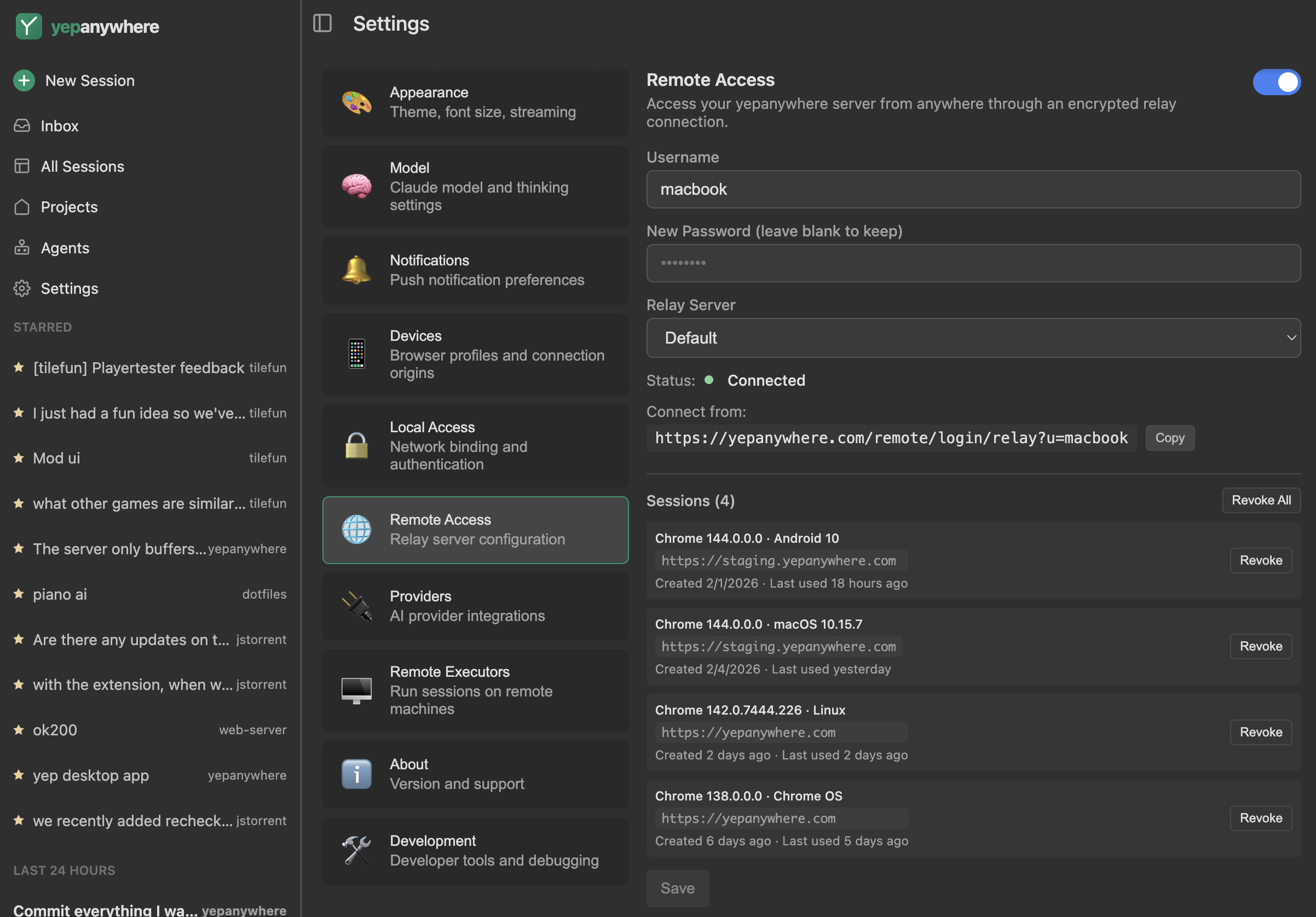This screenshot has width=1316, height=917.
Task: Select the plug icon for Providers
Action: pos(356,606)
